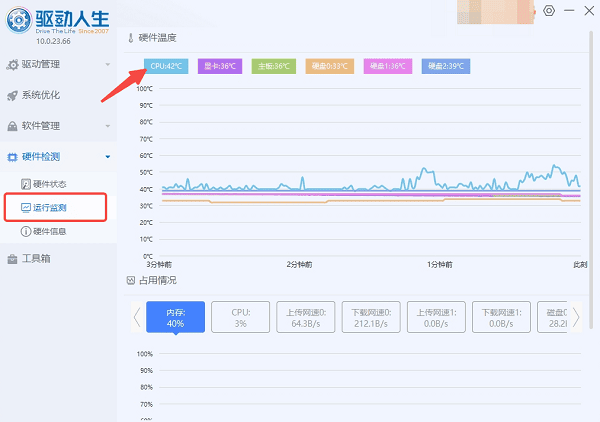Select the 内存 40% usage tab

(x=175, y=318)
